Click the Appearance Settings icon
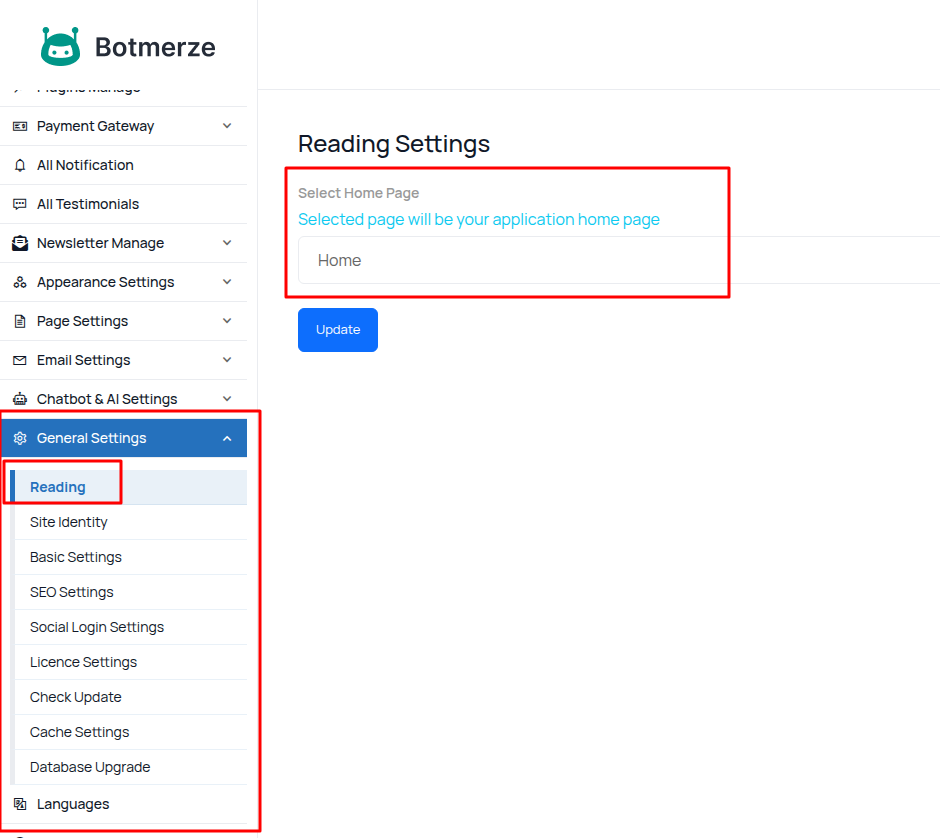 click(x=20, y=282)
